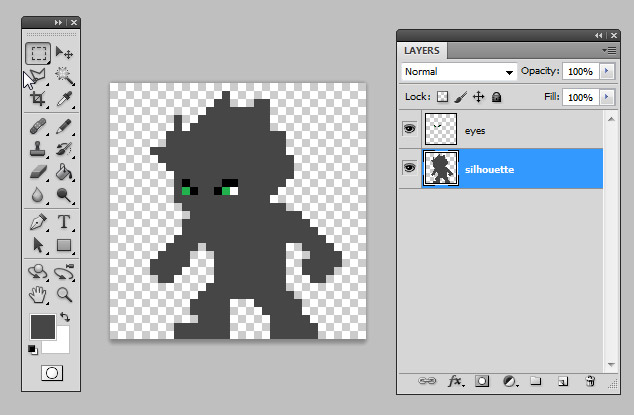The height and width of the screenshot is (415, 634).
Task: Activate the Horizontal Type tool
Action: pyautogui.click(x=64, y=221)
